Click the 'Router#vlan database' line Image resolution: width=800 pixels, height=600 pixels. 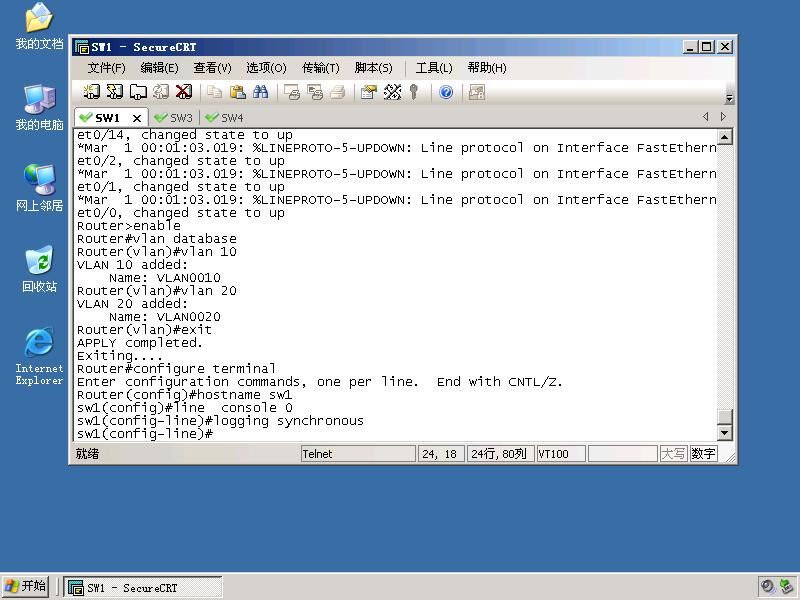pyautogui.click(x=157, y=239)
